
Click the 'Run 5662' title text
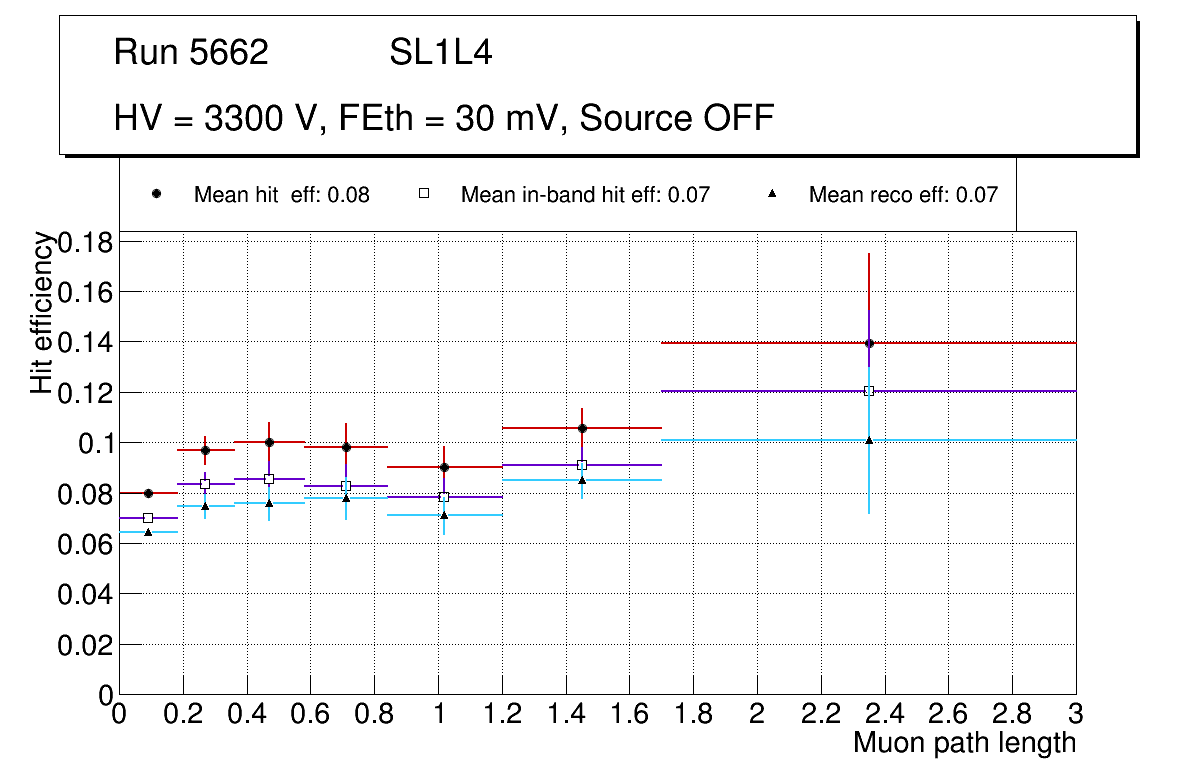(191, 53)
